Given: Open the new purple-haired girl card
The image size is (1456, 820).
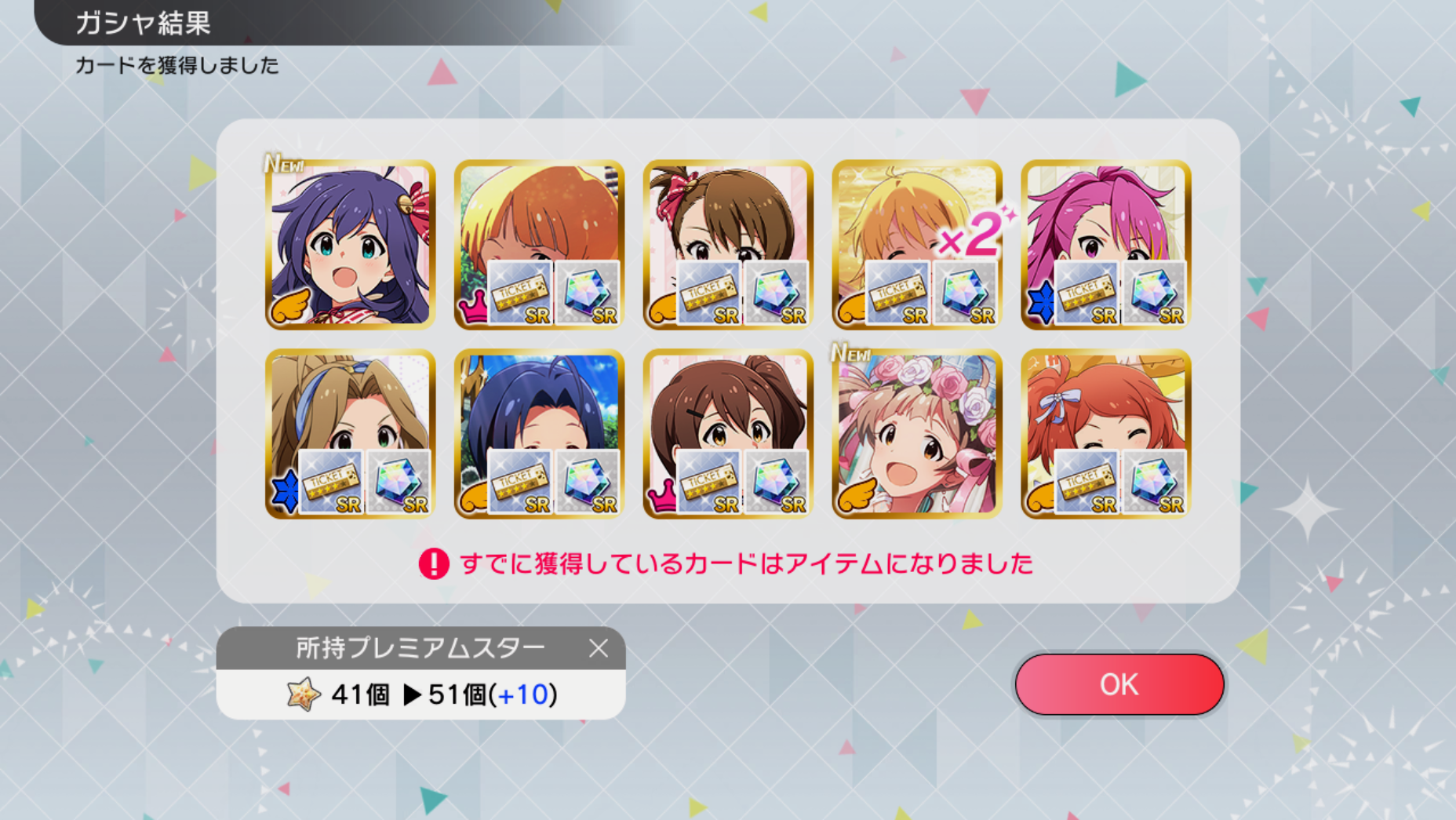Looking at the screenshot, I should pyautogui.click(x=350, y=244).
